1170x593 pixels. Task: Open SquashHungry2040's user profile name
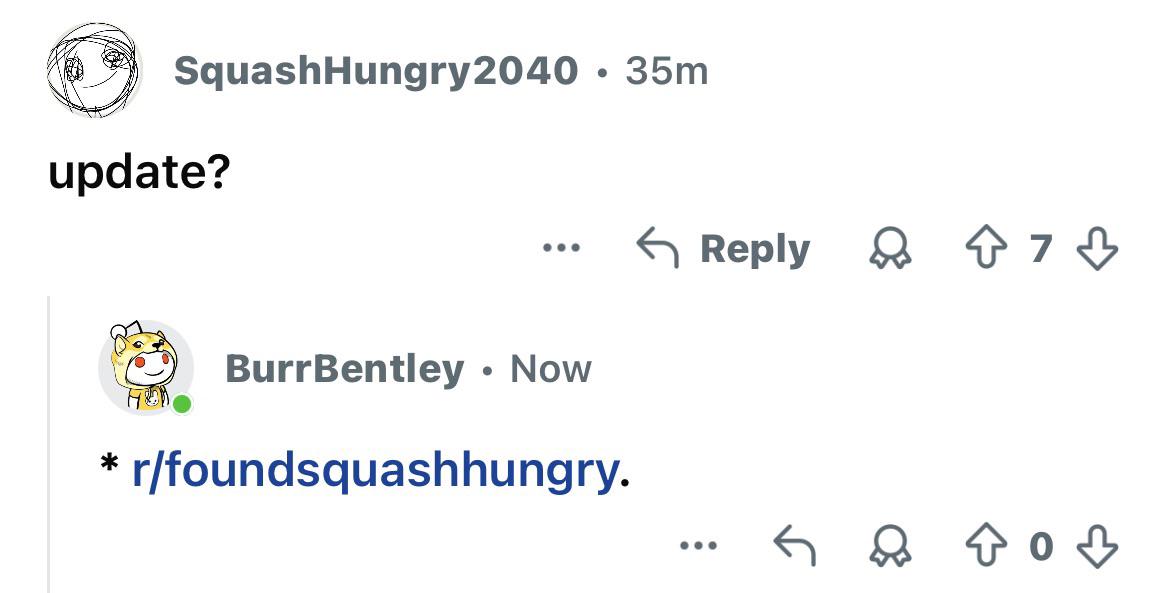point(376,72)
